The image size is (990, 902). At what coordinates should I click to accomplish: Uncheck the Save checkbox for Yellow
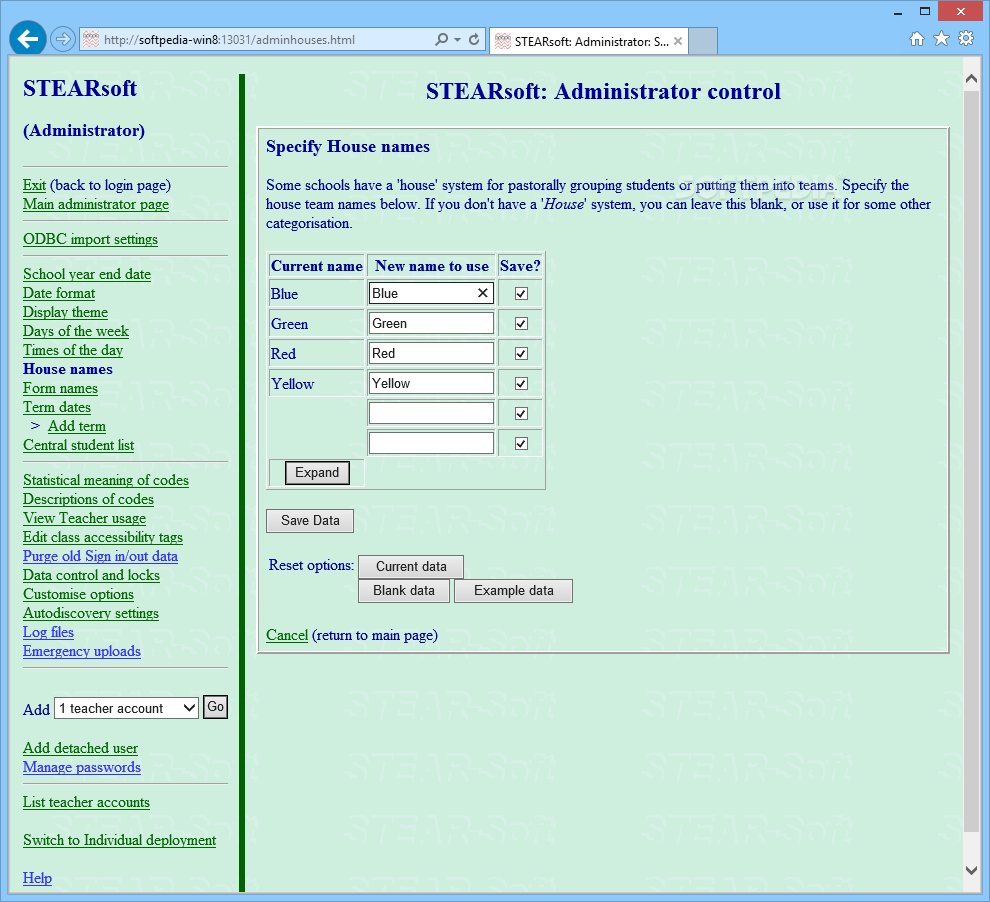(x=521, y=384)
